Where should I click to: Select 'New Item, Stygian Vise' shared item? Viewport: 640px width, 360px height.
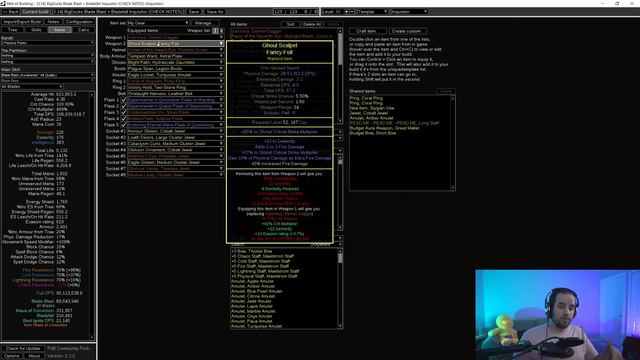pos(372,108)
